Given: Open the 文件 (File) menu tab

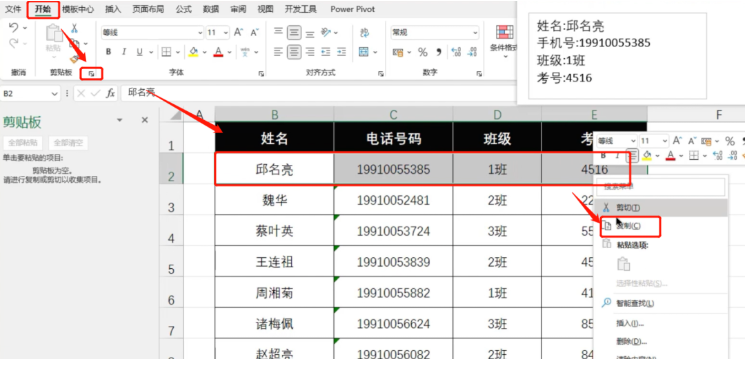Looking at the screenshot, I should pos(13,9).
